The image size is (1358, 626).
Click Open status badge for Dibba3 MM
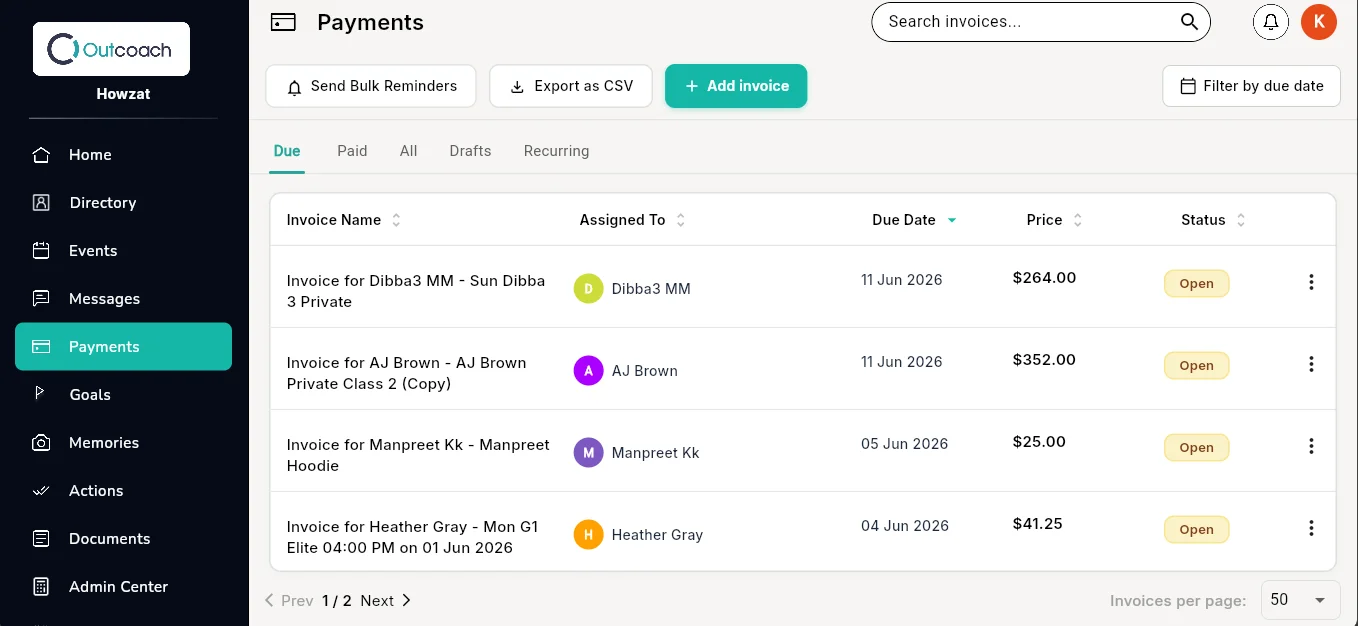pos(1196,284)
